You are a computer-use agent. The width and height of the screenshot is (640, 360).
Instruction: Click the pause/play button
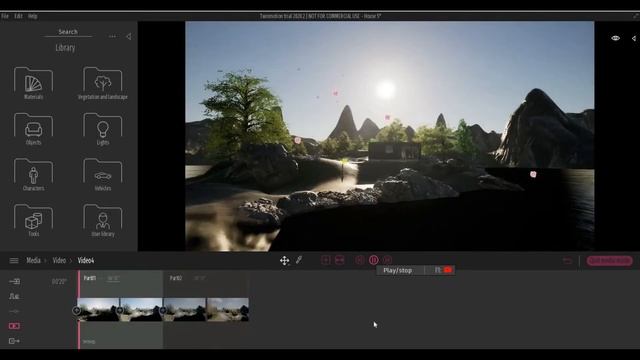373,260
